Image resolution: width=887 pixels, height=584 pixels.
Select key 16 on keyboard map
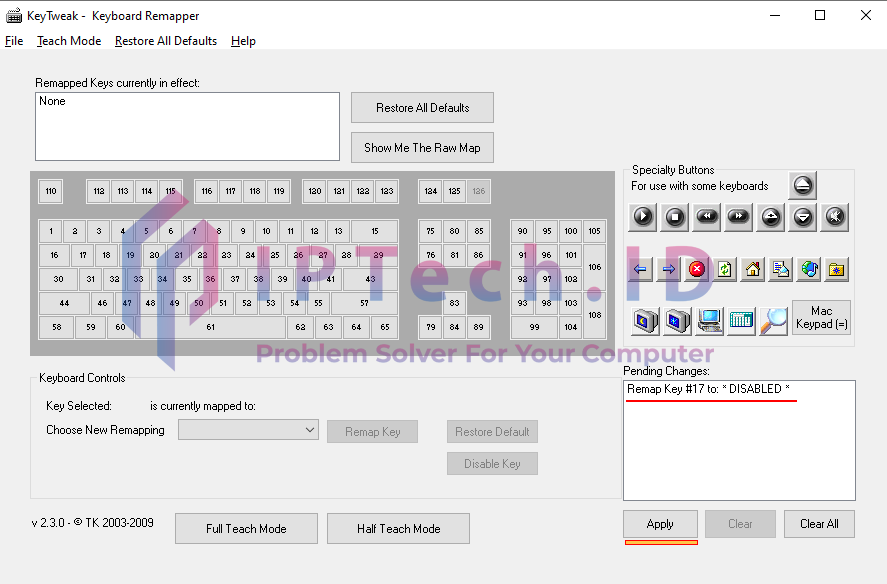pyautogui.click(x=54, y=255)
